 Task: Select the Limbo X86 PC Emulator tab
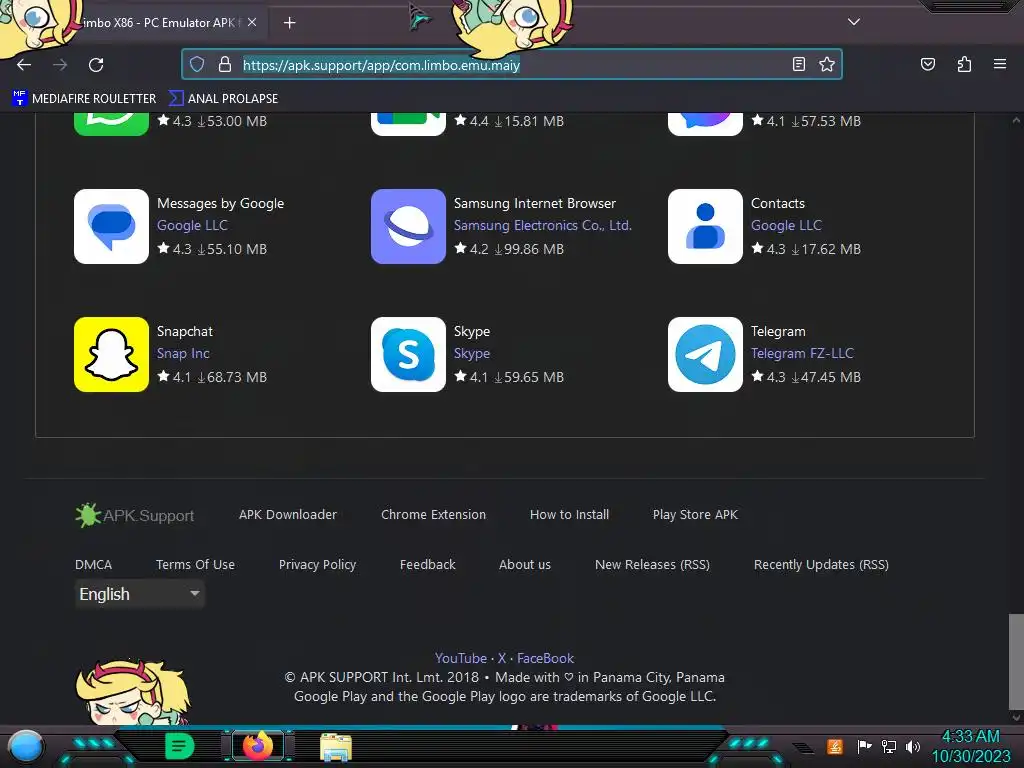tap(157, 23)
